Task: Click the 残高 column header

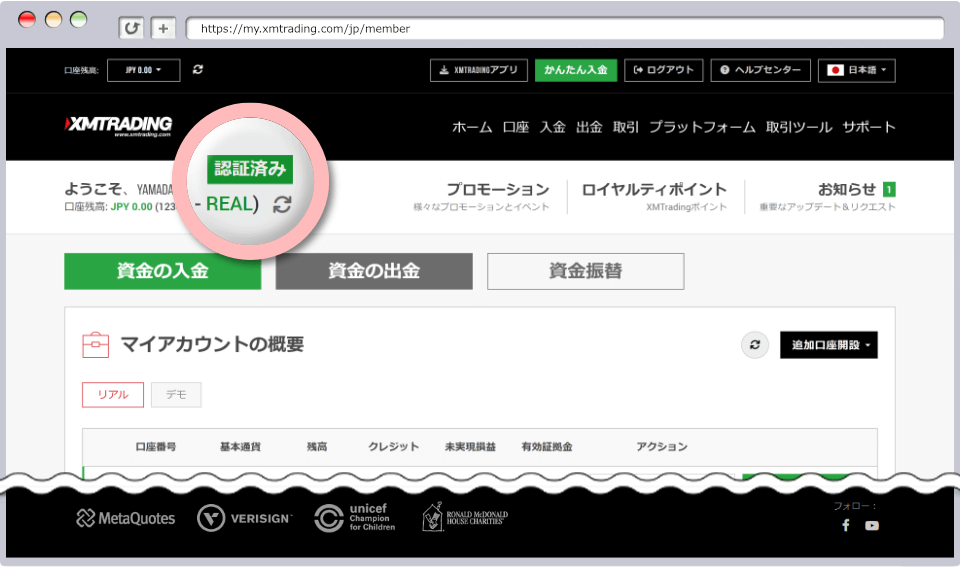Action: pyautogui.click(x=317, y=447)
